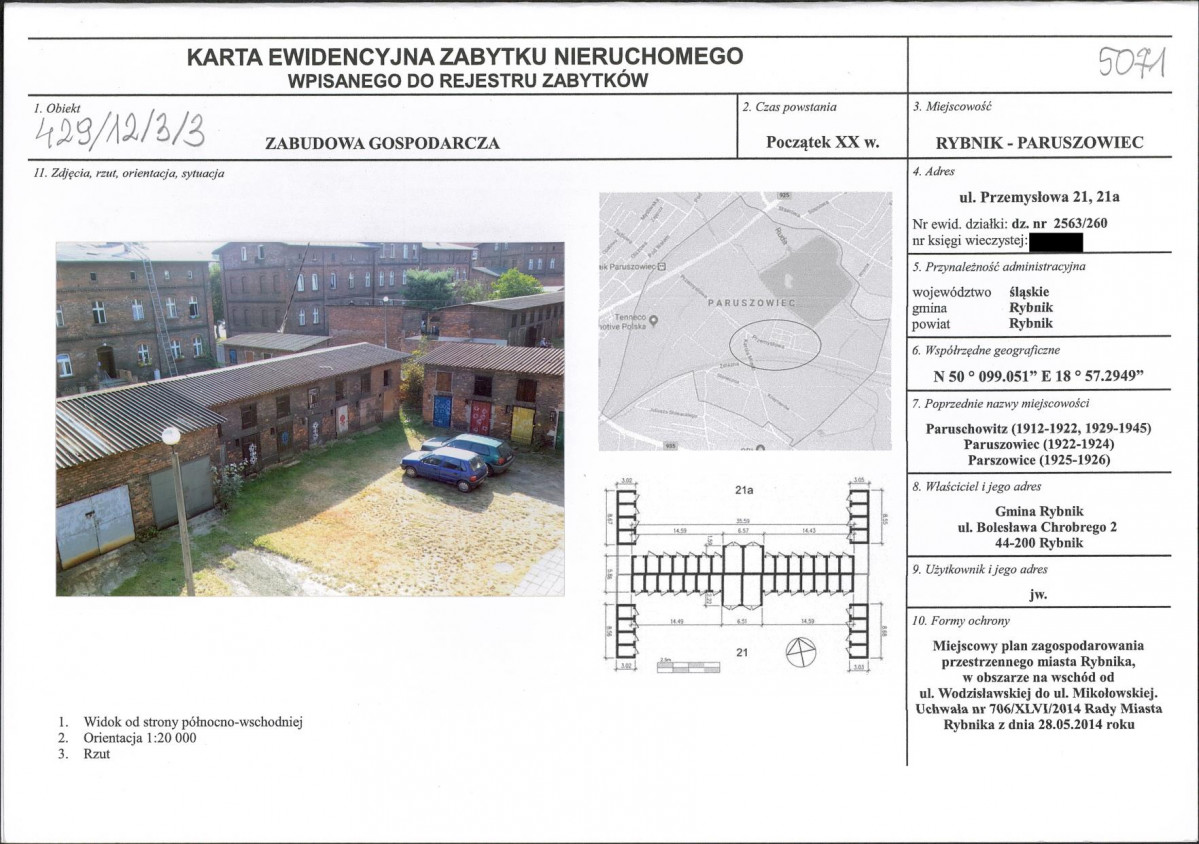Click the text Paruschowitz (1912-1922, 1929-1945)

1038,428
